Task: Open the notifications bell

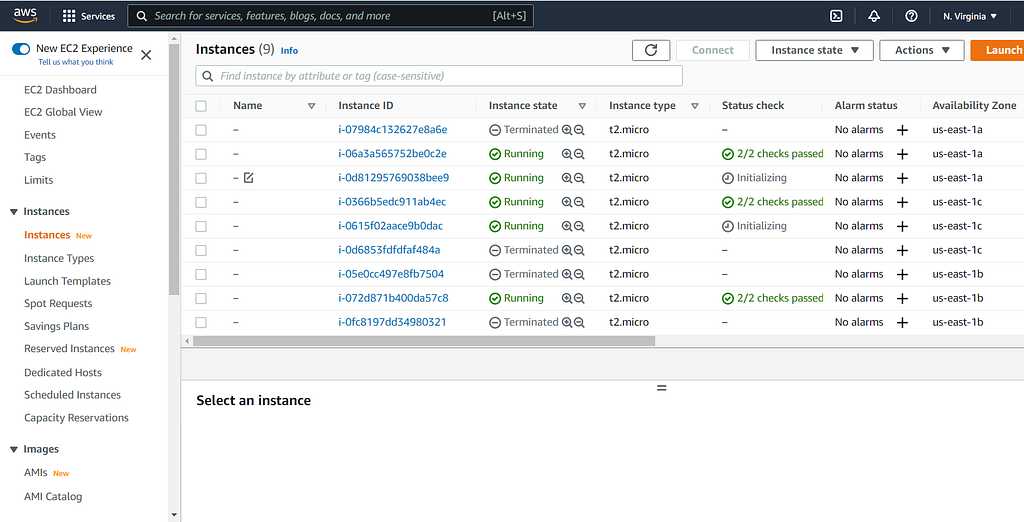Action: tap(874, 16)
